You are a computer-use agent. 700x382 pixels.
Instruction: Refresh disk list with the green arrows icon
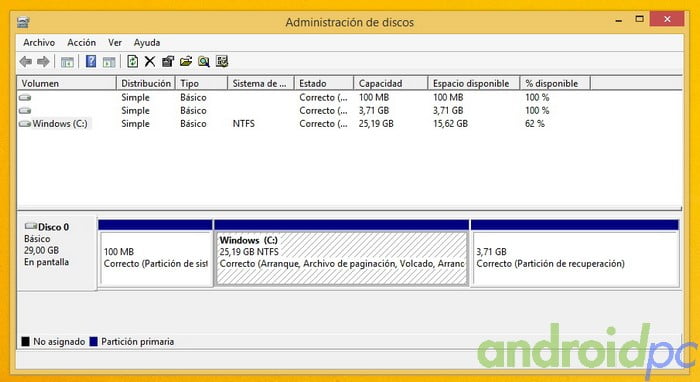pos(132,61)
